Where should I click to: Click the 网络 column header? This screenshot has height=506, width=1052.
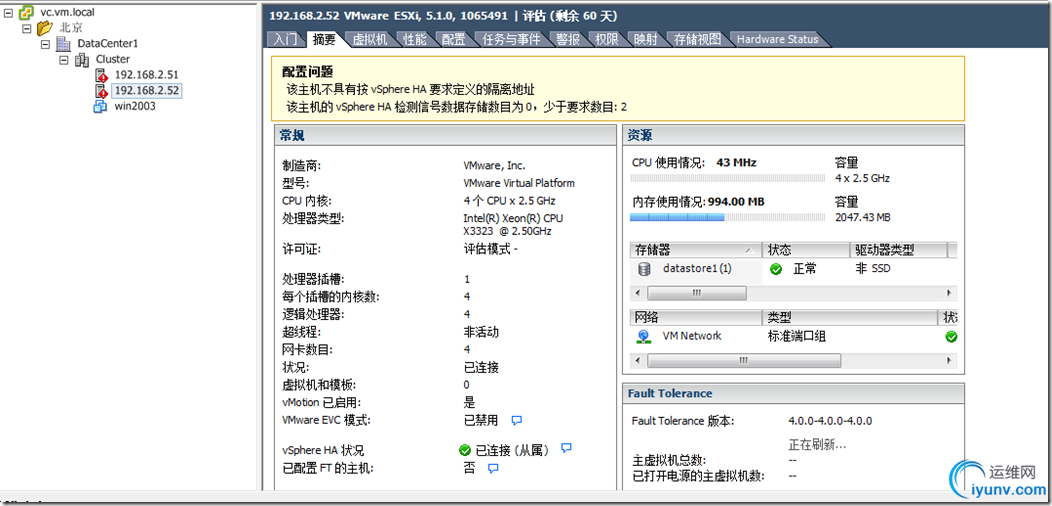point(696,317)
